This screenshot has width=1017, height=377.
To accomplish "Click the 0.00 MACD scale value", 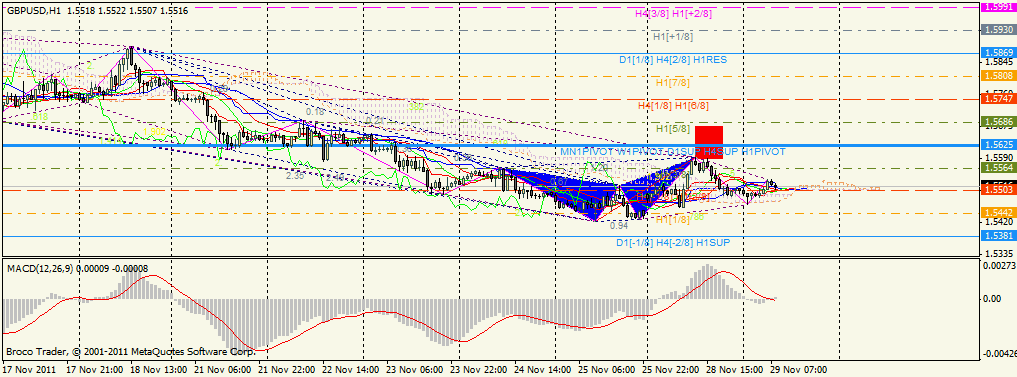I will pos(993,299).
